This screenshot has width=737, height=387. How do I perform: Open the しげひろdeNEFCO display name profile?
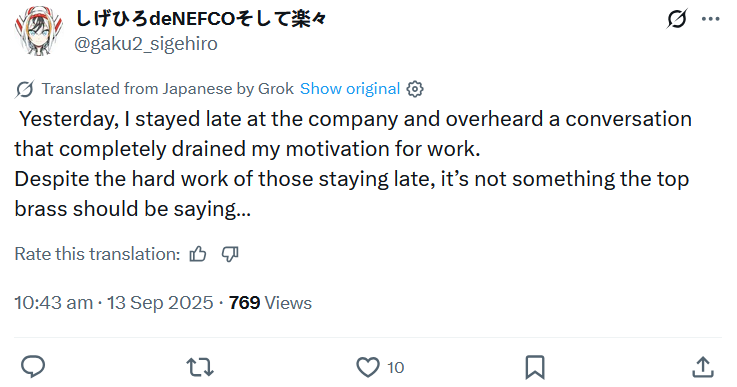click(200, 19)
